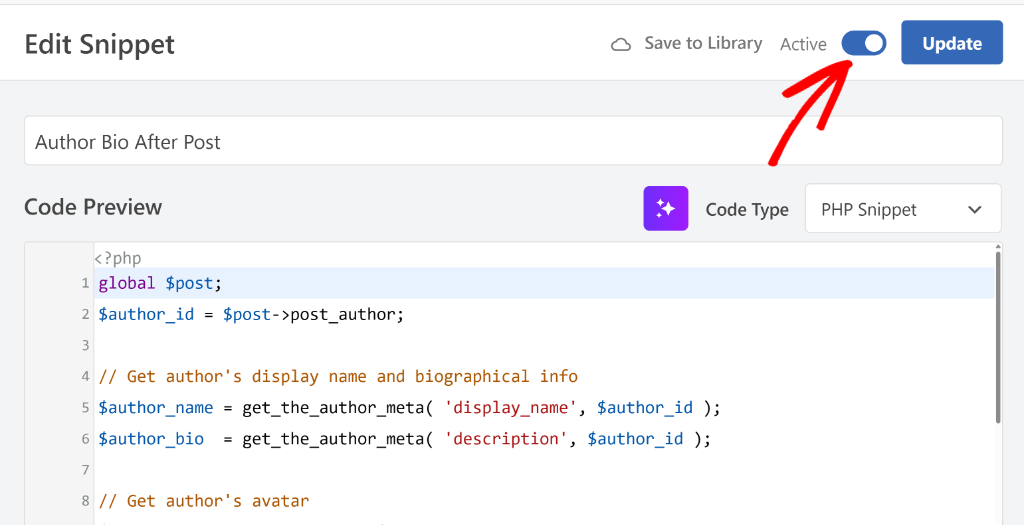Click the Active label next to the switch
The height and width of the screenshot is (525, 1024).
coord(803,44)
